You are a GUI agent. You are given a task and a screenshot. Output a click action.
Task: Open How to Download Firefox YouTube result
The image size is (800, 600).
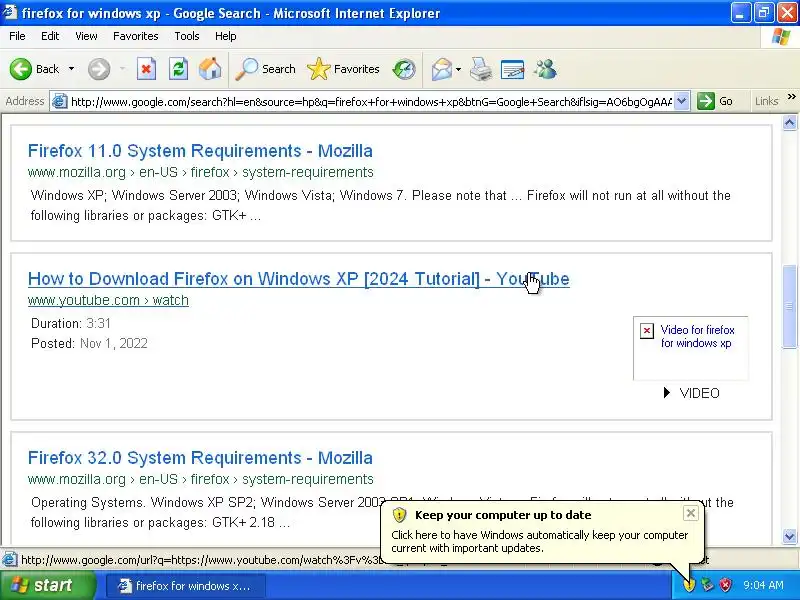click(x=298, y=279)
